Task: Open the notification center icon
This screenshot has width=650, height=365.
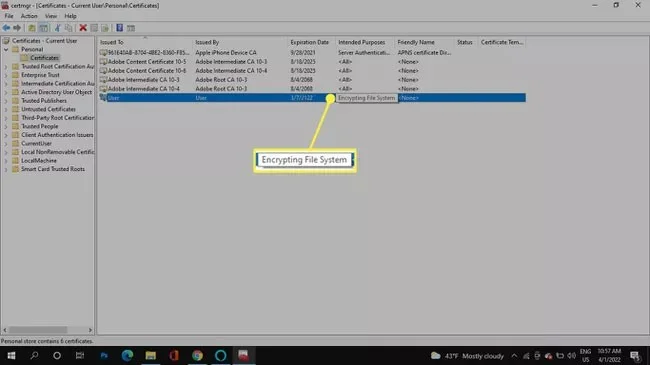Action: (635, 356)
